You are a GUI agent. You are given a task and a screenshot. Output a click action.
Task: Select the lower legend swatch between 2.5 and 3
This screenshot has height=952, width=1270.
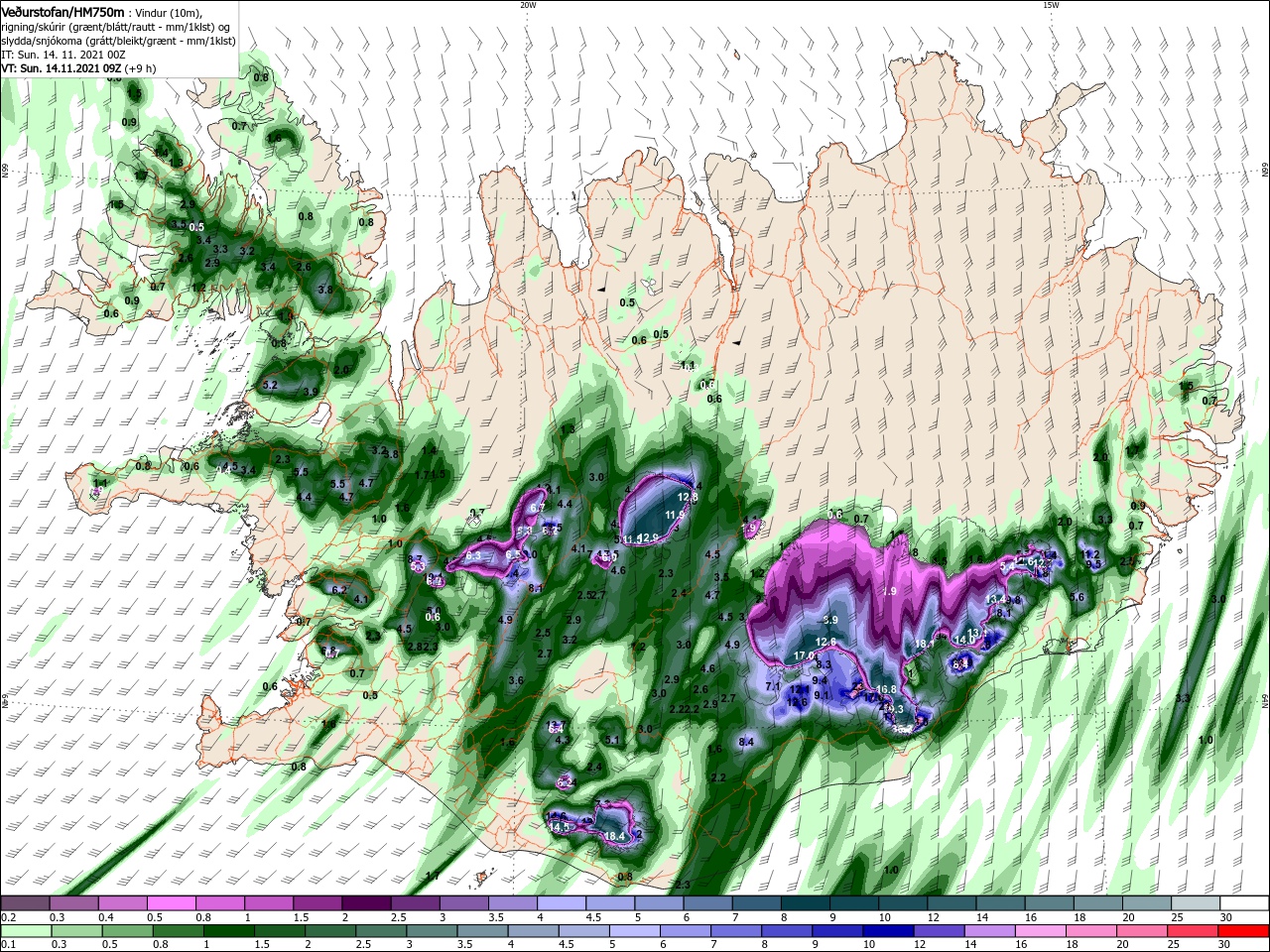[x=380, y=931]
